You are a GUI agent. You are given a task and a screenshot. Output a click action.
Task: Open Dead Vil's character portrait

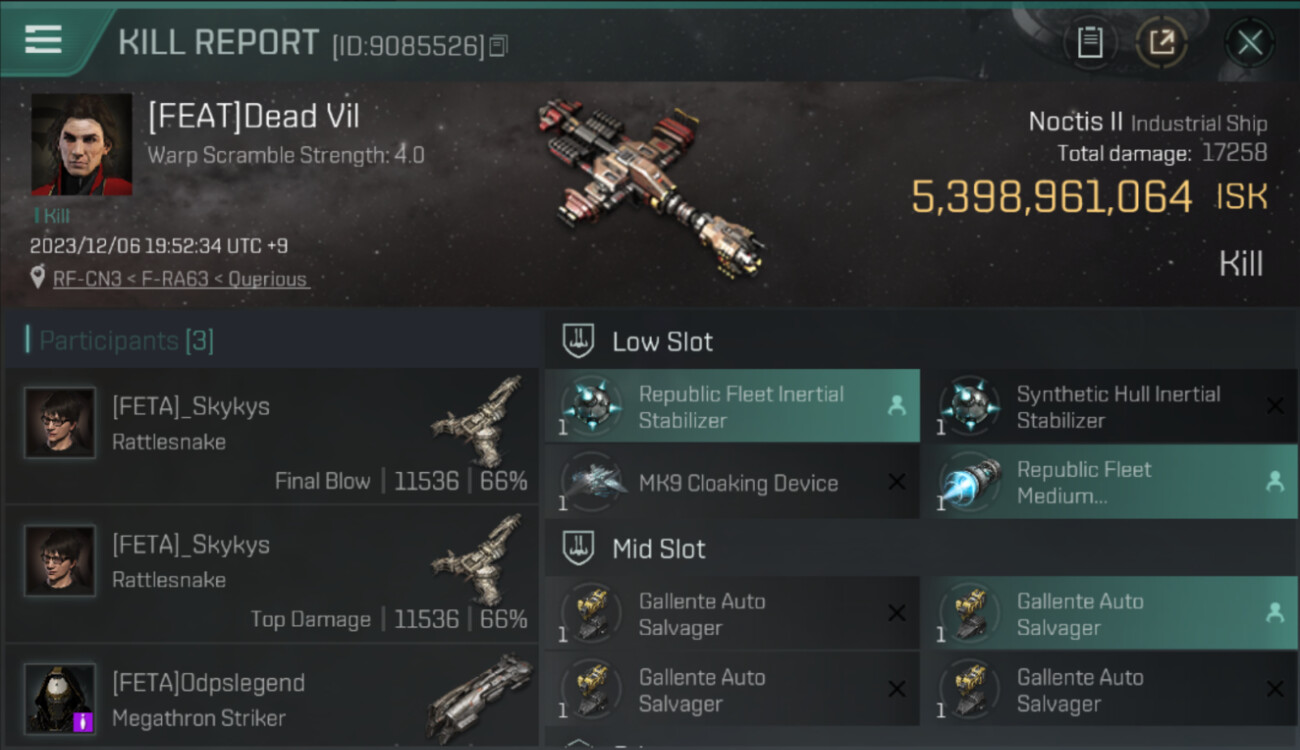point(82,144)
